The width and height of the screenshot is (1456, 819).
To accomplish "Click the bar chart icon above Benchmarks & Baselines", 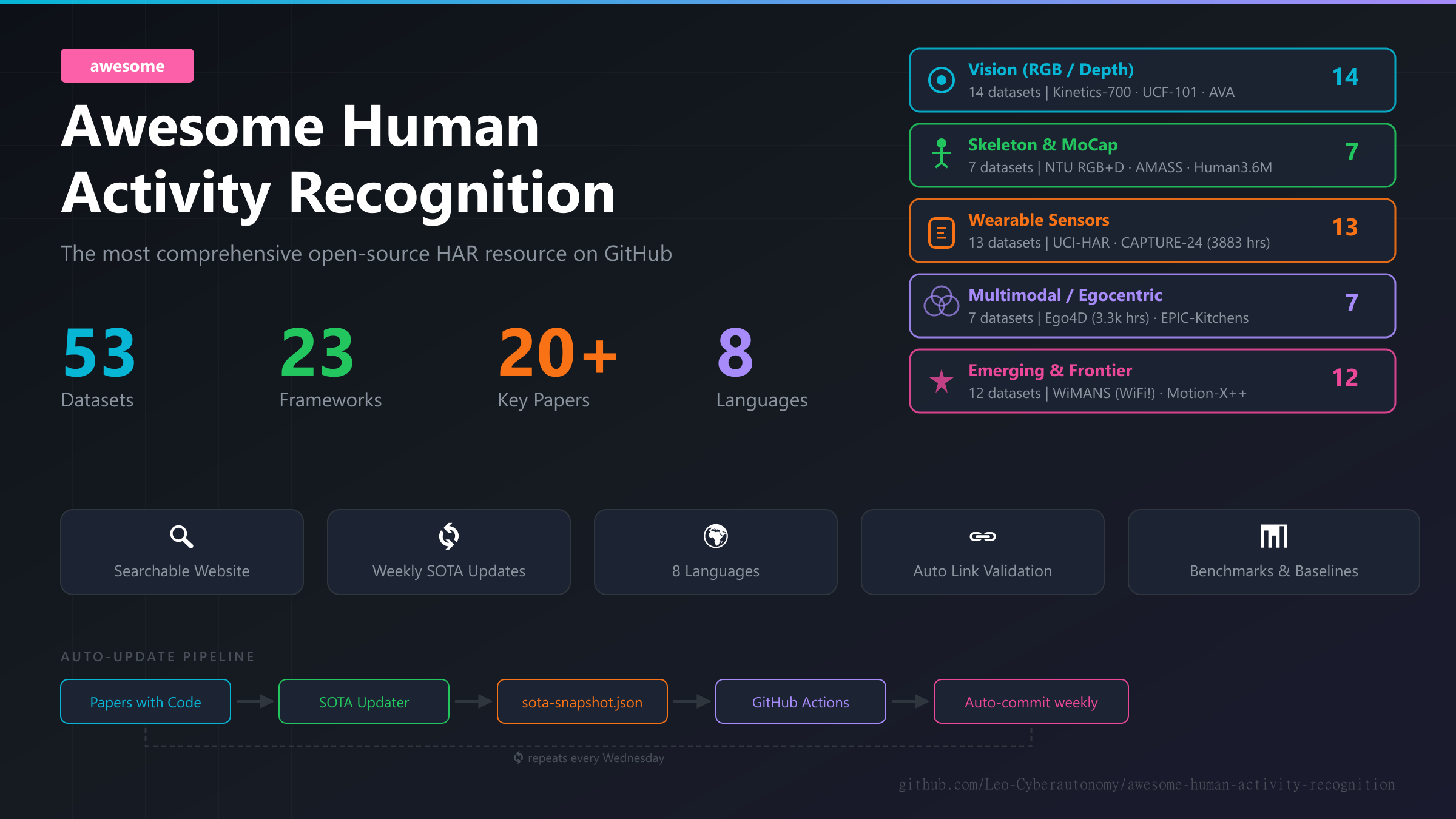I will click(x=1273, y=536).
